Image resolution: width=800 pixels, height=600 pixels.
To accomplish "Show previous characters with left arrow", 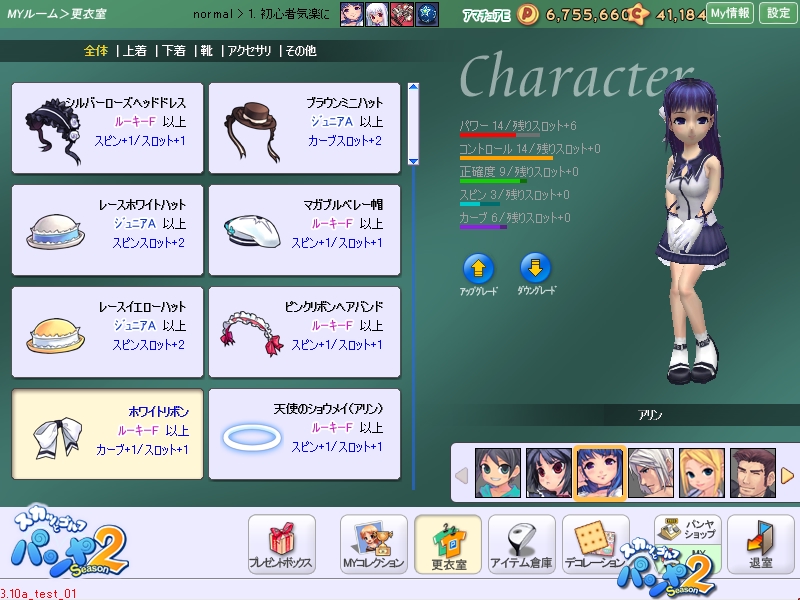I will click(461, 475).
